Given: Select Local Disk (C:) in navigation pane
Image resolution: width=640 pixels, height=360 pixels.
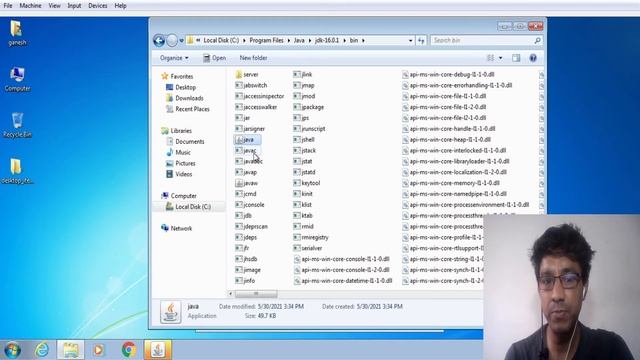Looking at the screenshot, I should coord(193,207).
